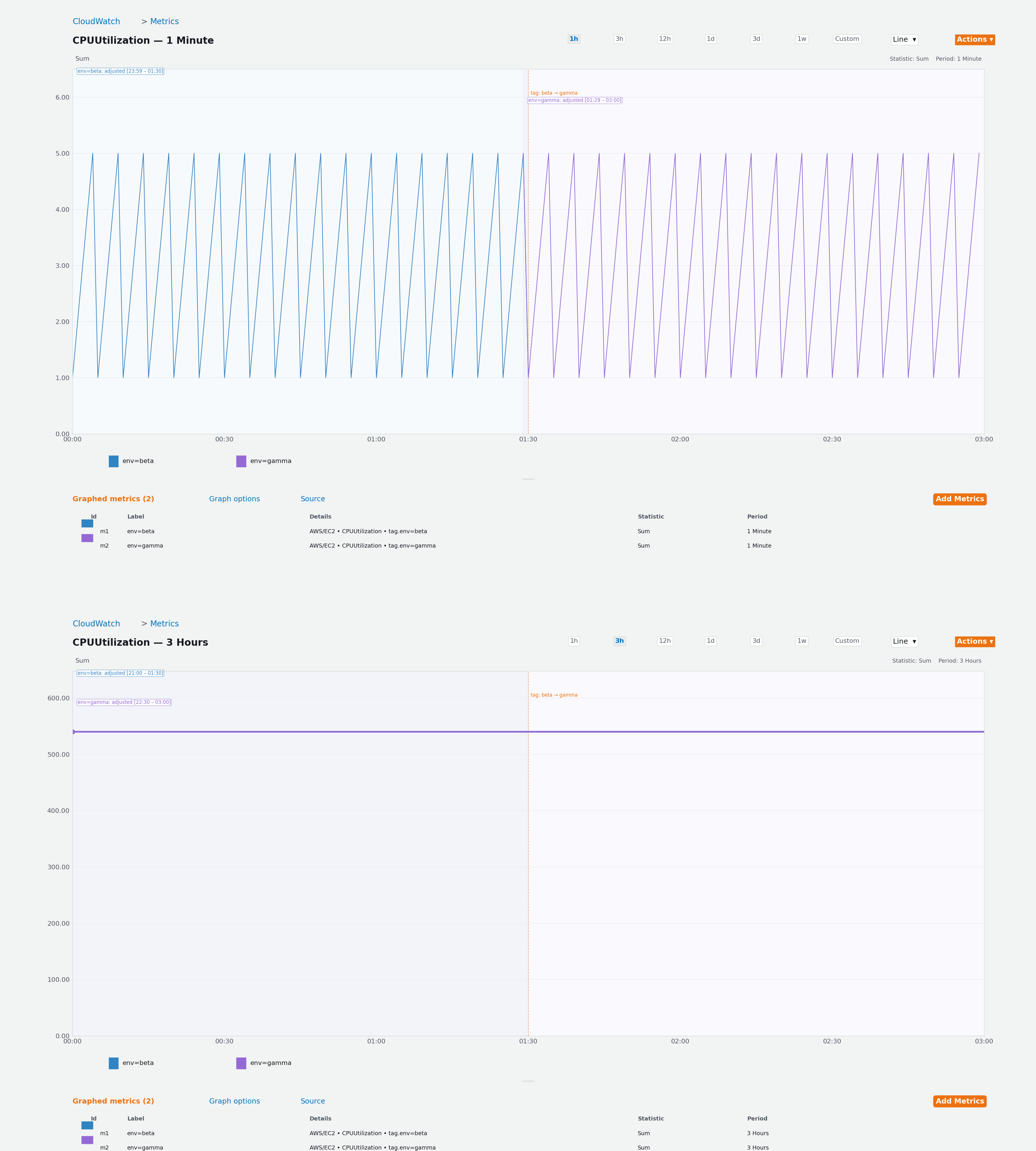Open the Custom time range on bottom chart
Screen dimensions: 1036x1151
point(847,641)
